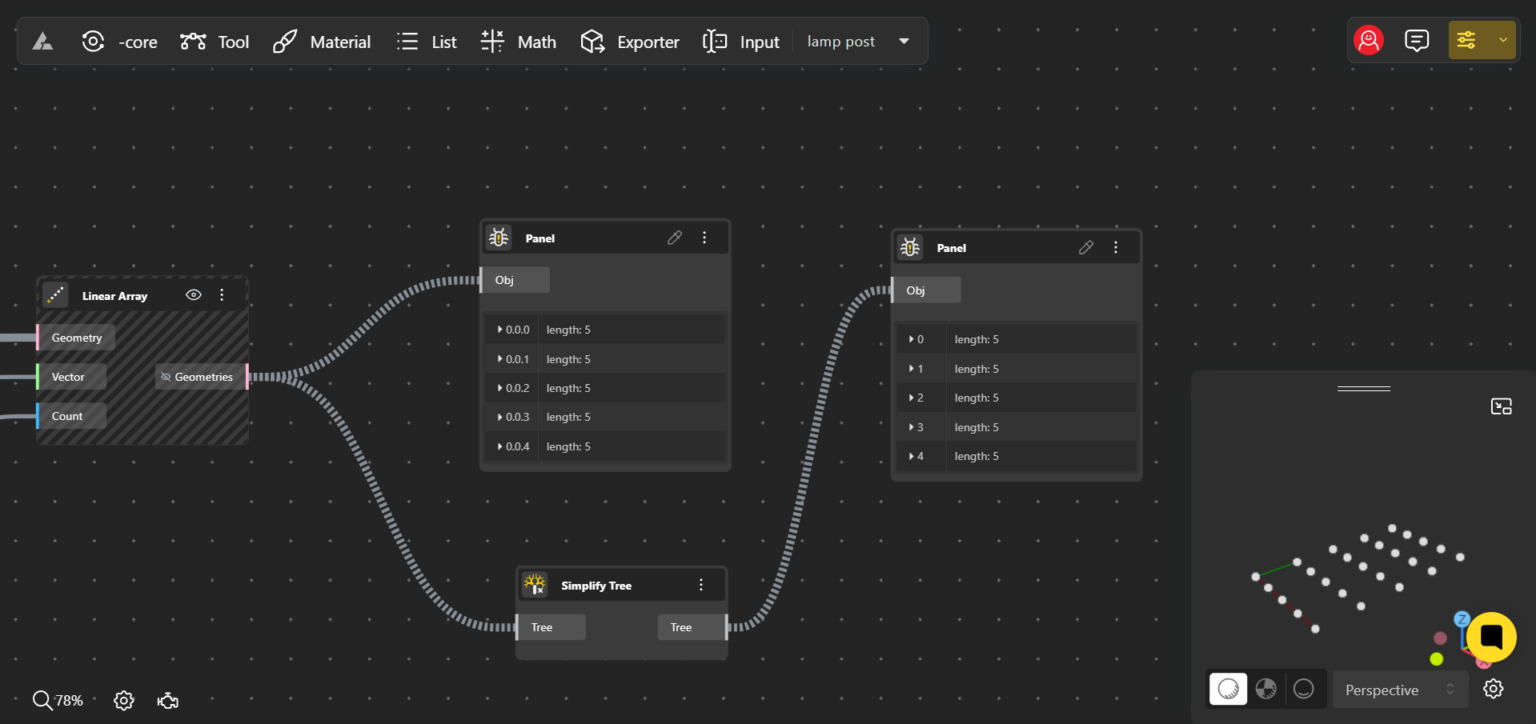Image resolution: width=1536 pixels, height=724 pixels.
Task: Open node editor settings via the bottom-left gear
Action: [123, 700]
